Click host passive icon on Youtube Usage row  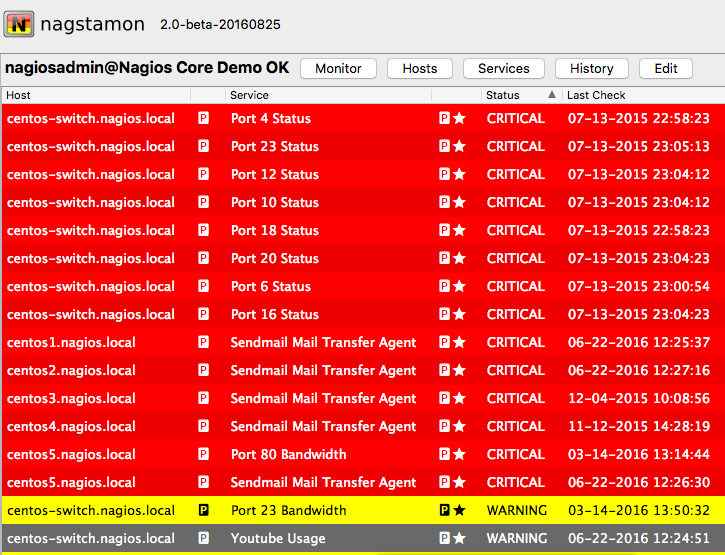[203, 538]
